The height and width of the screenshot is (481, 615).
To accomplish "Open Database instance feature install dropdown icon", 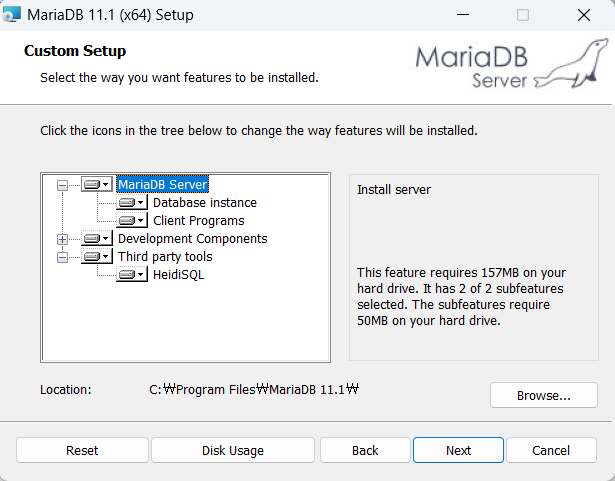I will click(132, 202).
